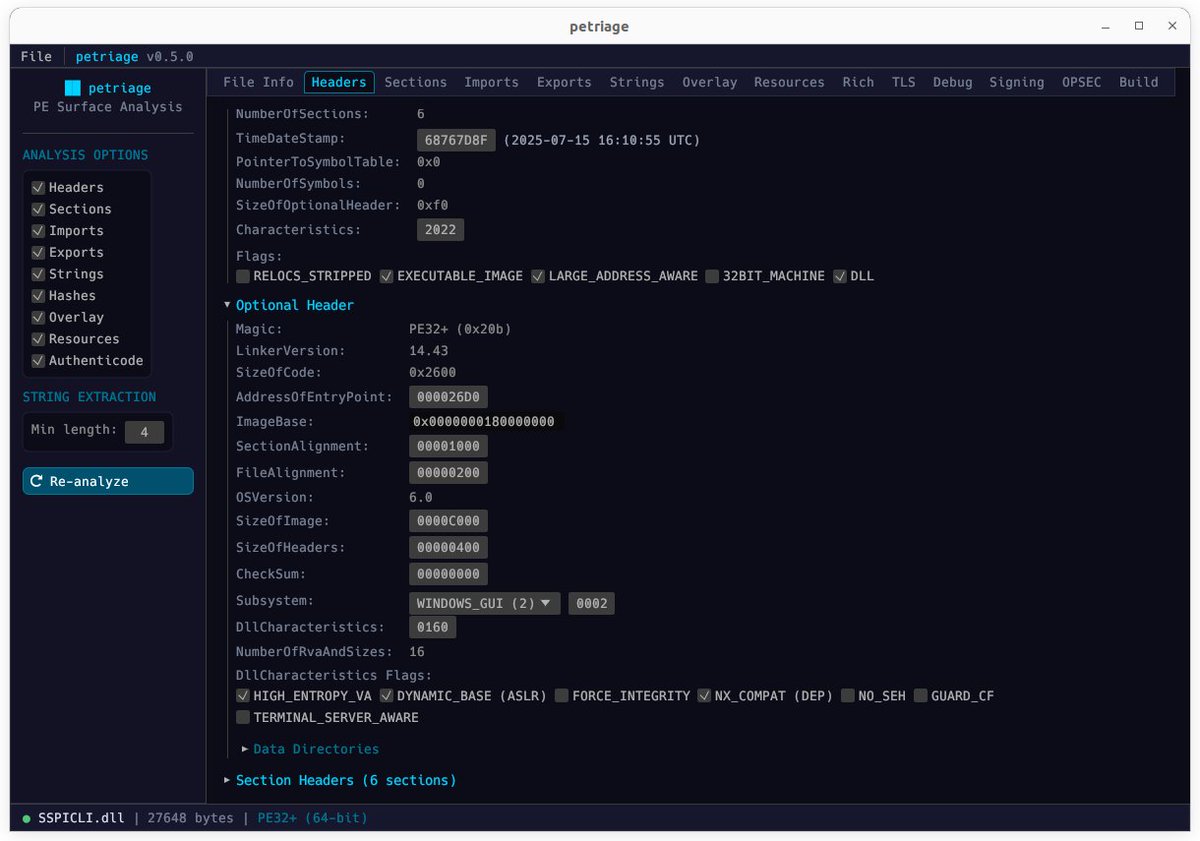Switch to the Debug tab
The height and width of the screenshot is (841, 1200).
952,82
